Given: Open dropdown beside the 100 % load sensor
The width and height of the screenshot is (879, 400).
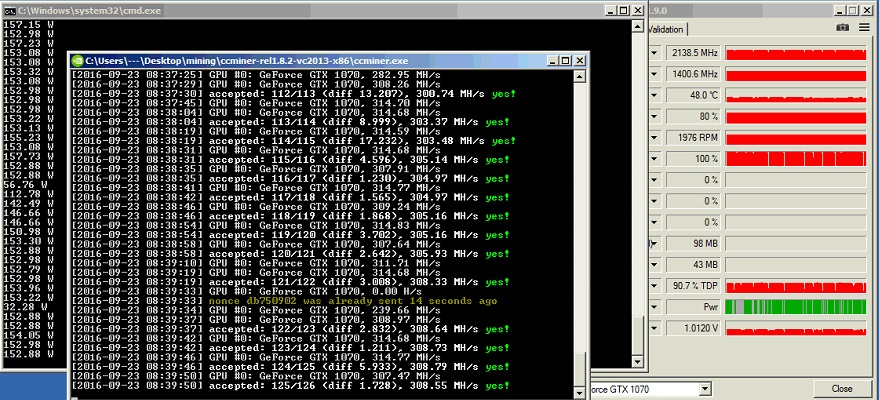Looking at the screenshot, I should click(654, 159).
